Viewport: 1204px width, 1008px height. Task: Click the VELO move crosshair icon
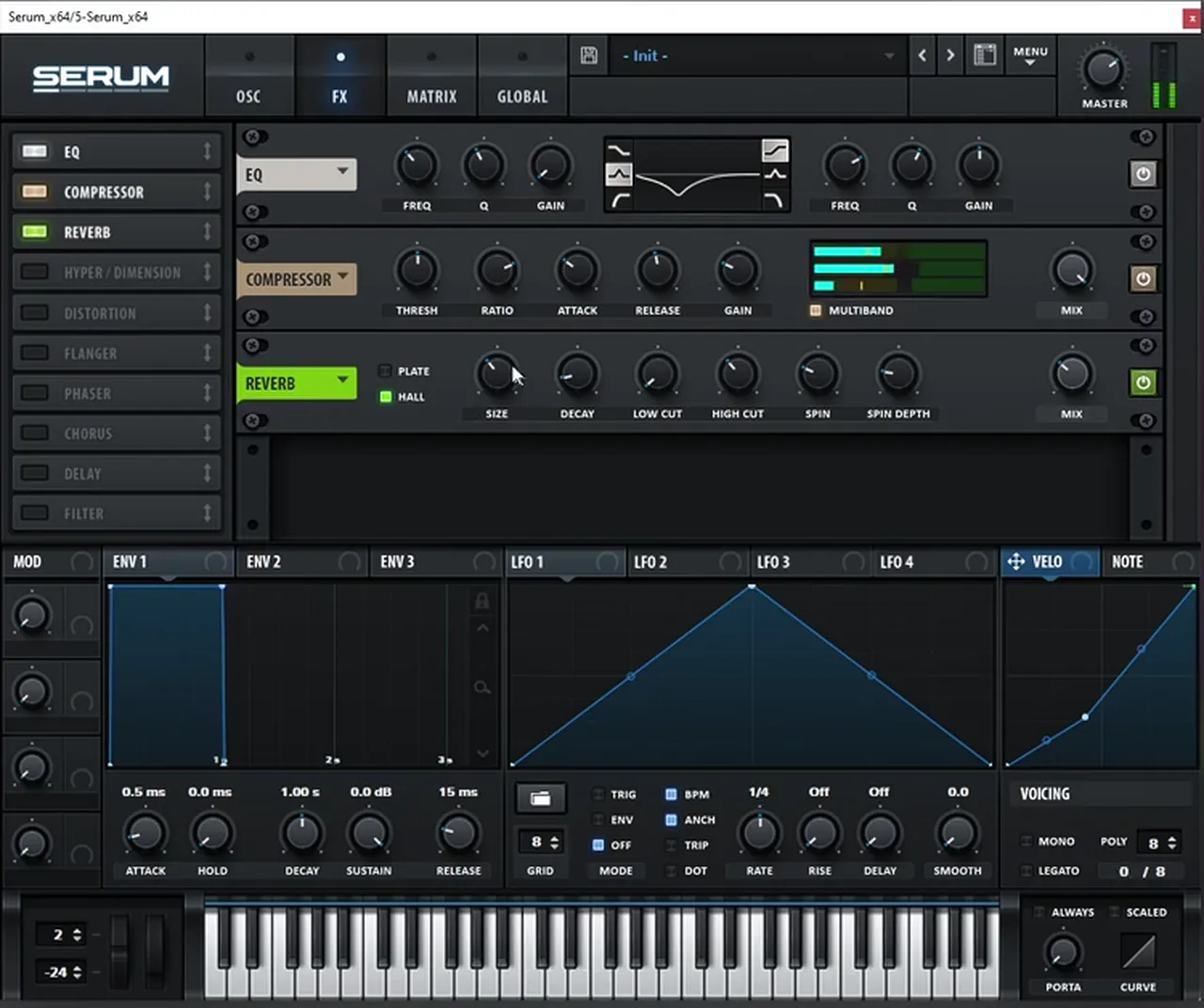1016,561
